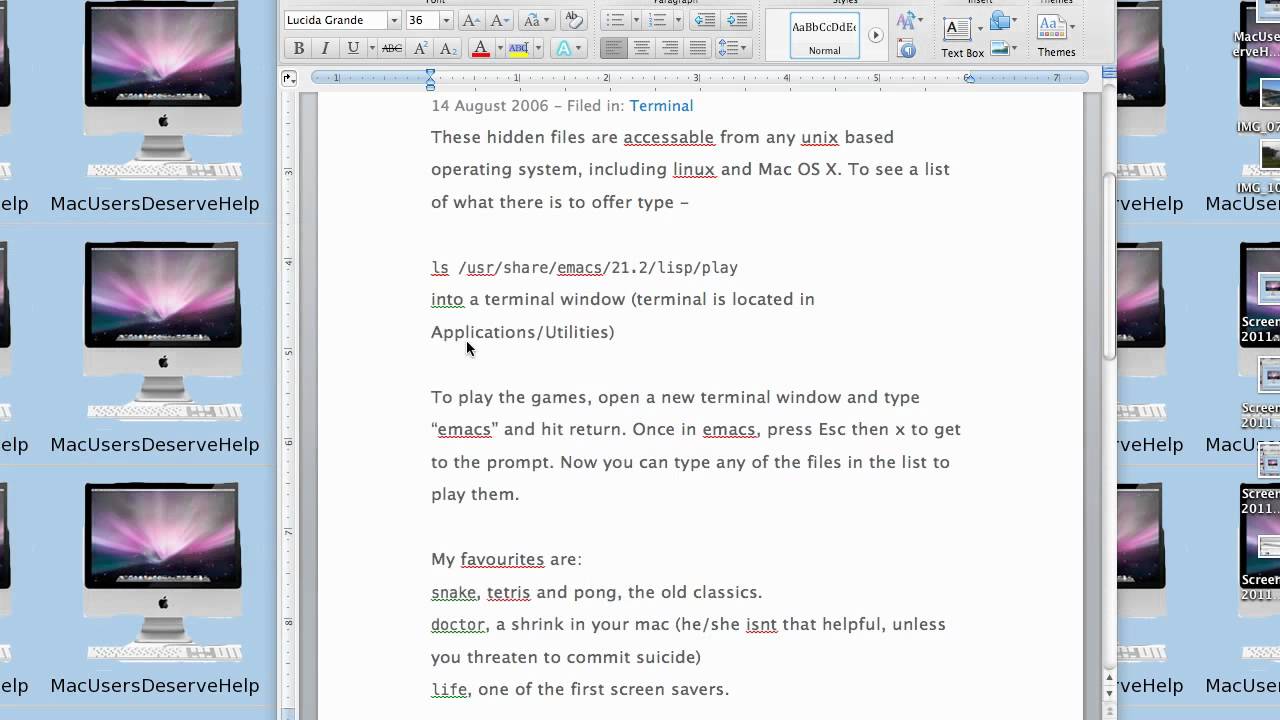
Task: Click the Bulleted List icon
Action: tap(615, 20)
